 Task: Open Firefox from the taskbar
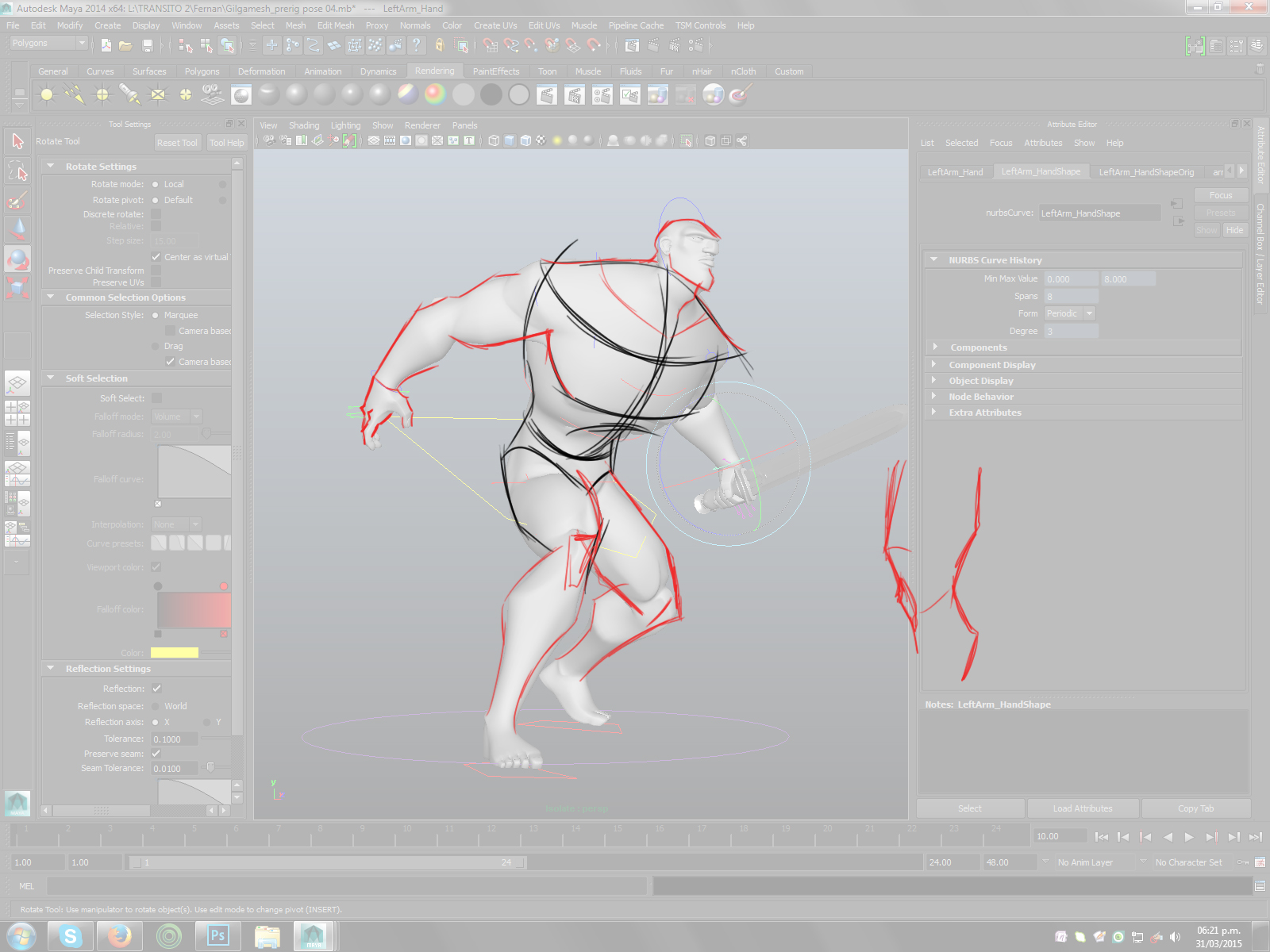[x=120, y=936]
